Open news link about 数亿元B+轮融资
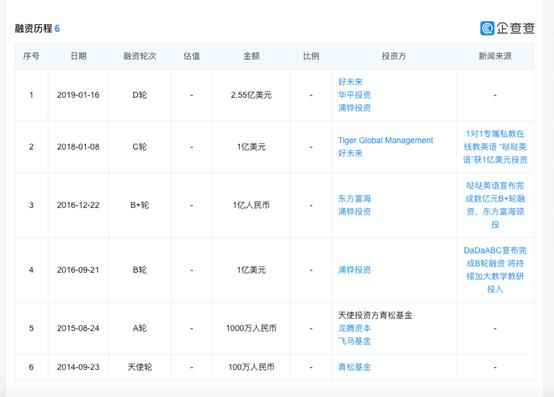The height and width of the screenshot is (397, 554). tap(495, 205)
